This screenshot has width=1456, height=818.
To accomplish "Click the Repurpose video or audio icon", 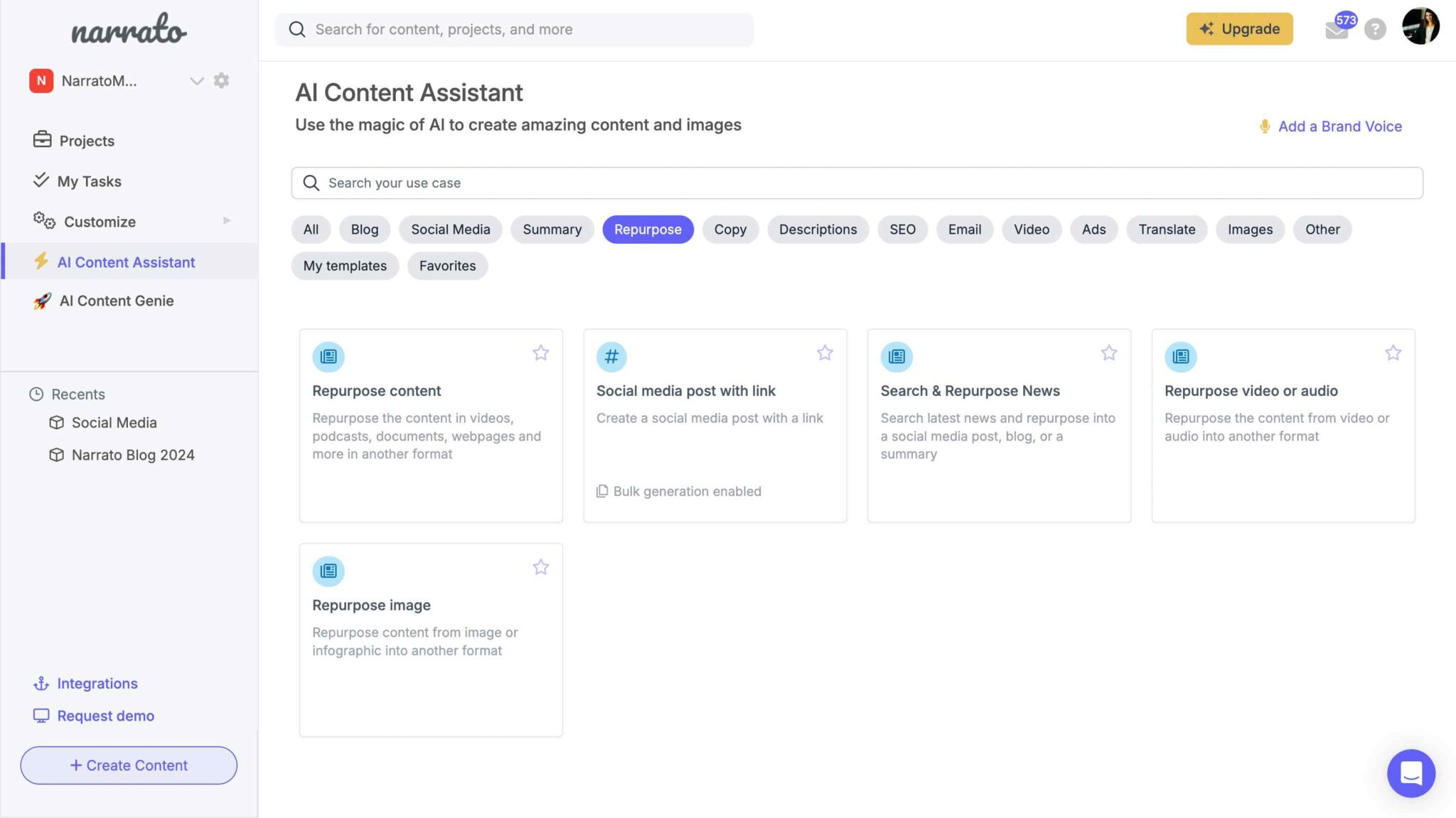I will [x=1181, y=357].
